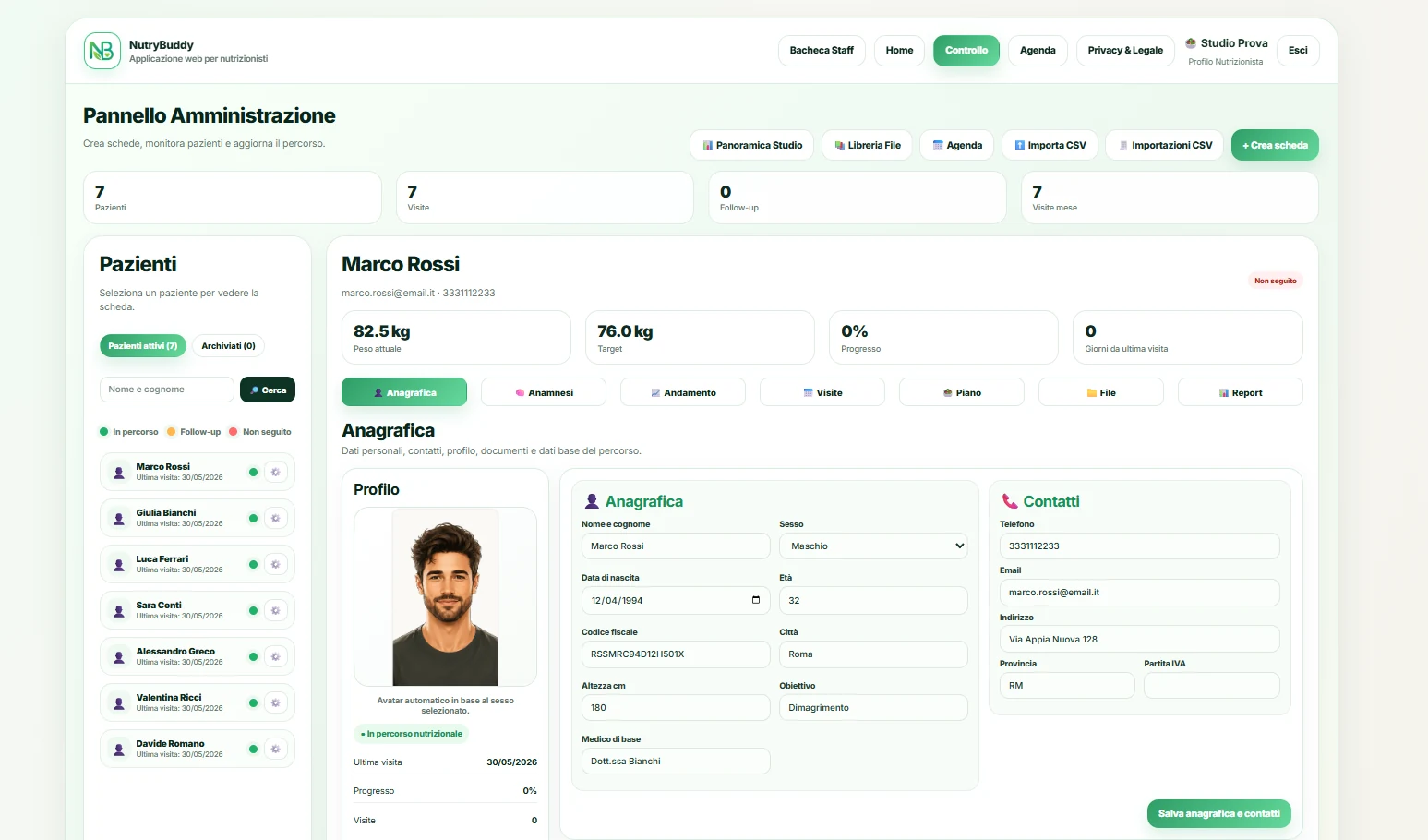Show Pazienti attivi (7) list
This screenshot has width=1428, height=840.
[143, 346]
